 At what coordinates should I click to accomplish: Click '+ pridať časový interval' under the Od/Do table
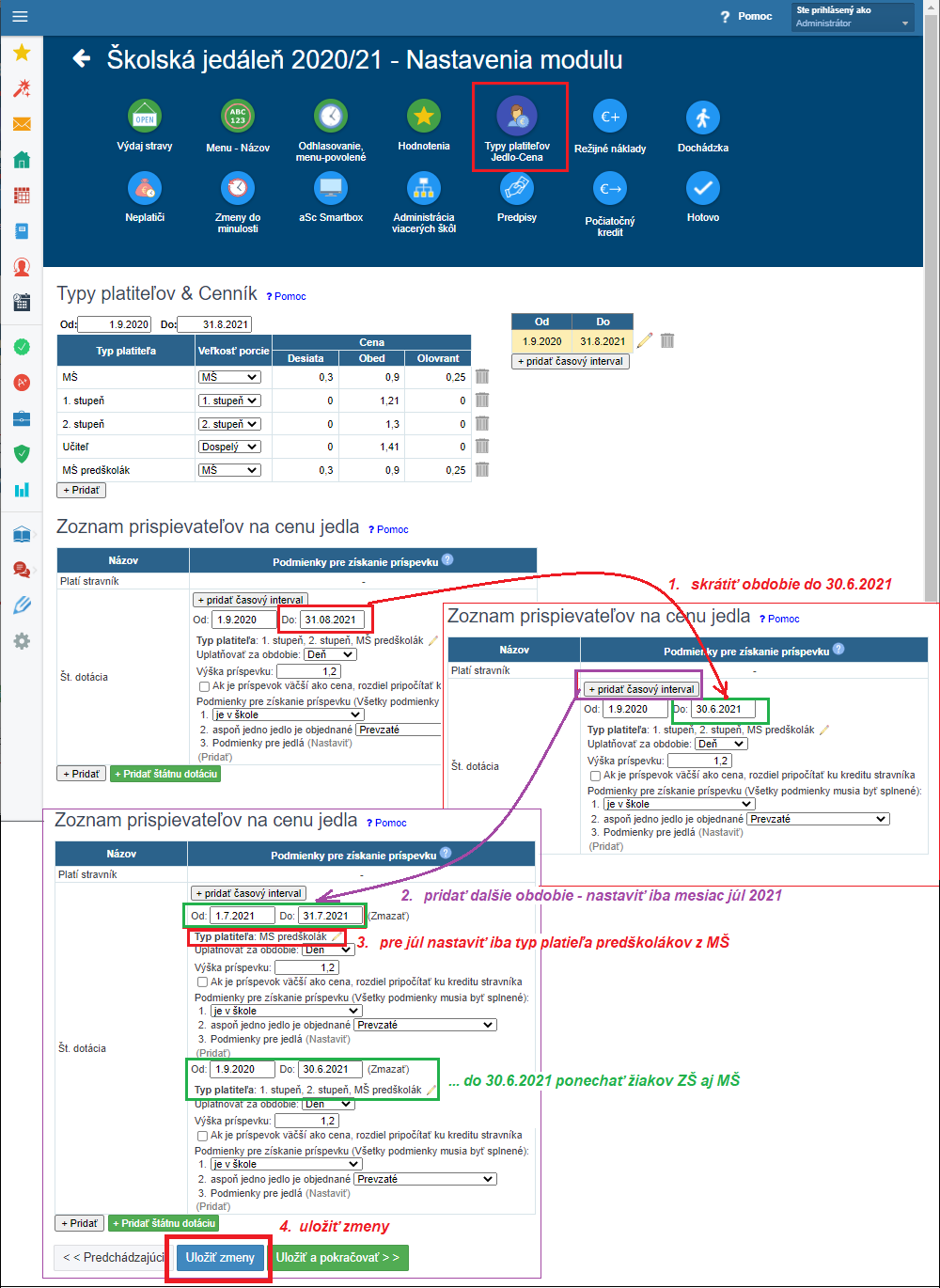pyautogui.click(x=571, y=361)
